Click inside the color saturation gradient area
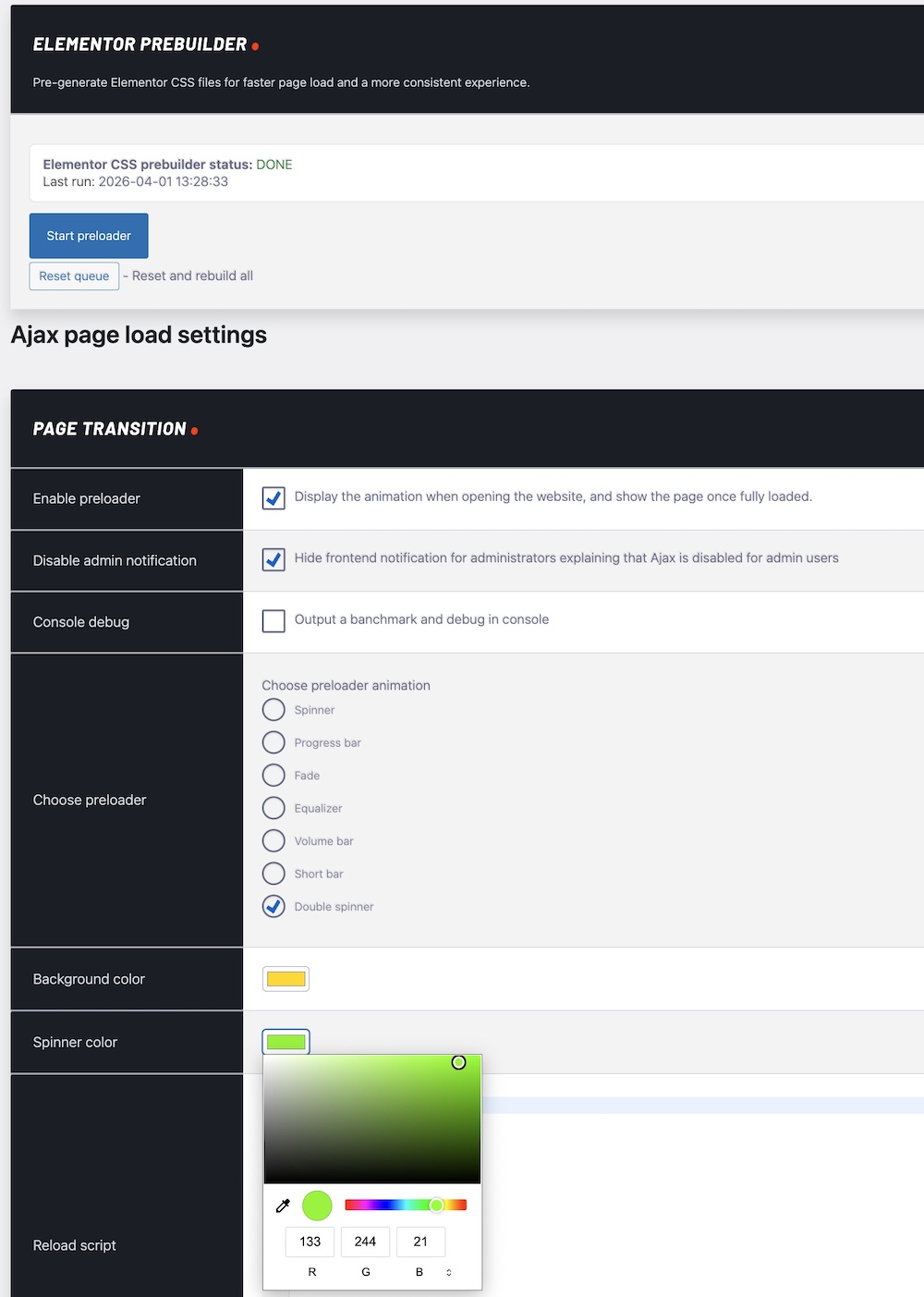The image size is (924, 1297). [x=371, y=1119]
